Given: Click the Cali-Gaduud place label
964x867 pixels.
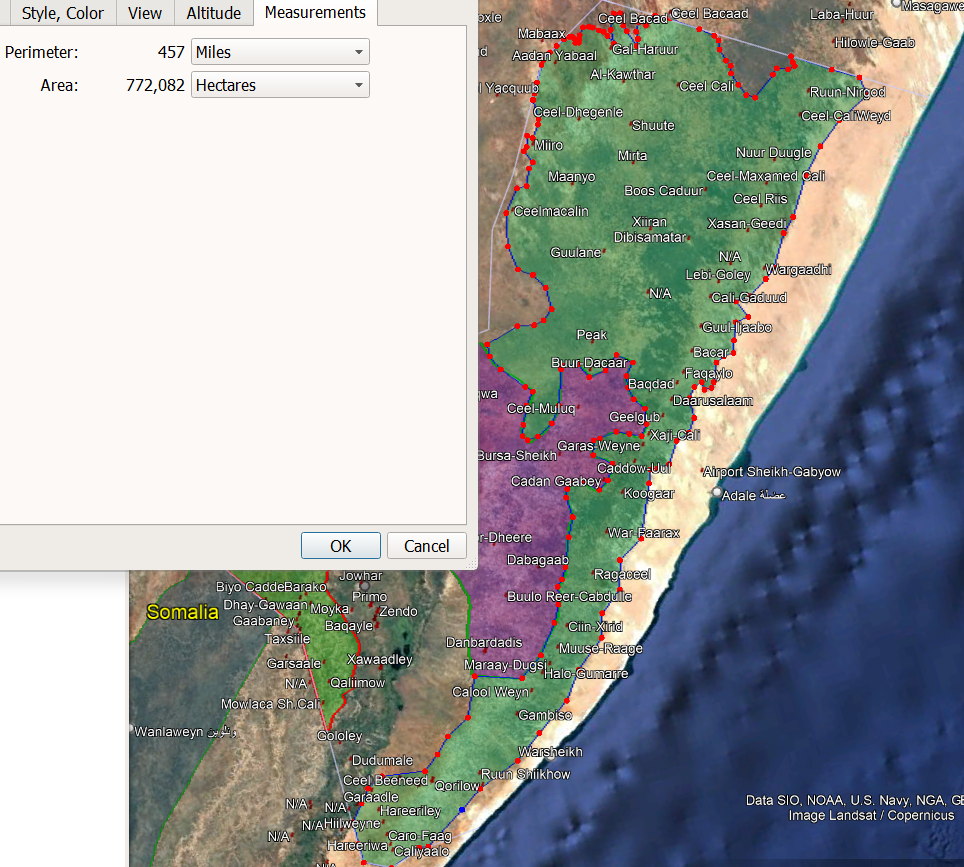Looking at the screenshot, I should click(x=749, y=298).
